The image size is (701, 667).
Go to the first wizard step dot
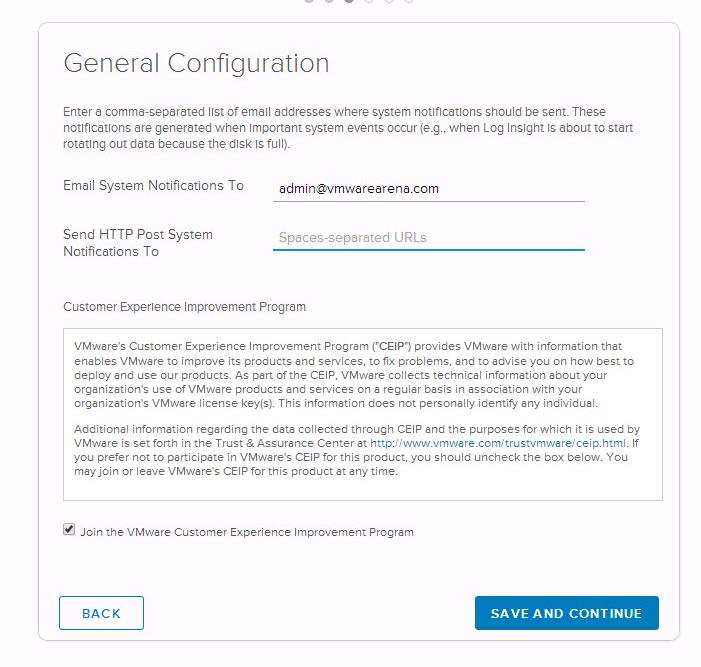click(x=308, y=1)
